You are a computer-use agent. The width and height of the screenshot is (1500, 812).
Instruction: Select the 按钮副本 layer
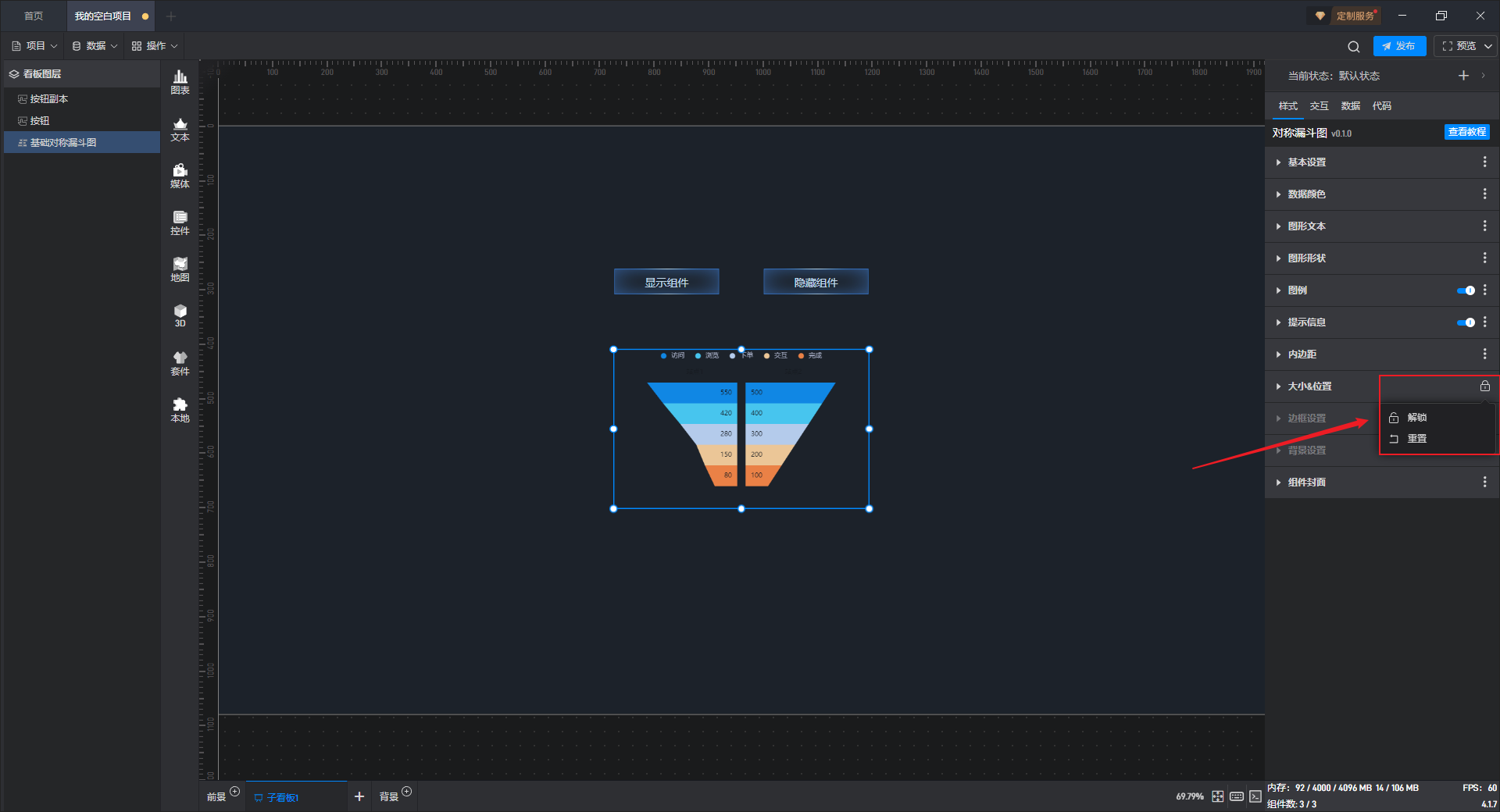pyautogui.click(x=82, y=98)
